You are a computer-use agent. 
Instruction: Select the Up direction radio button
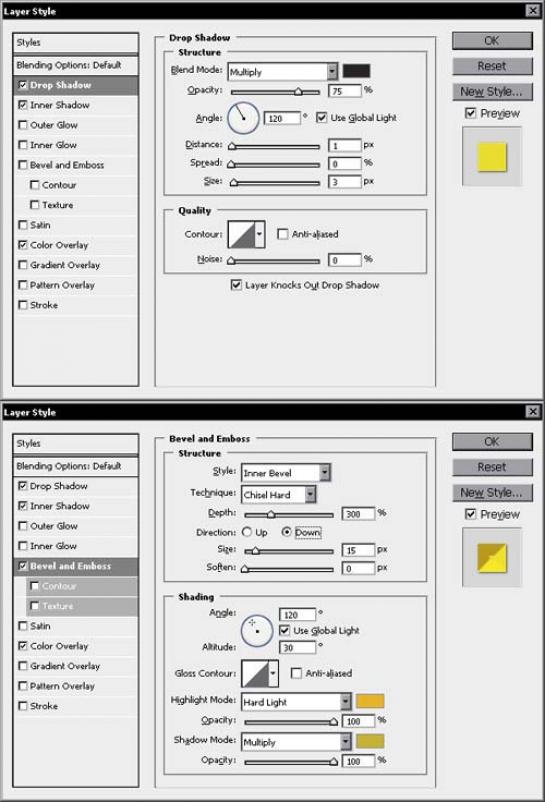tap(247, 532)
